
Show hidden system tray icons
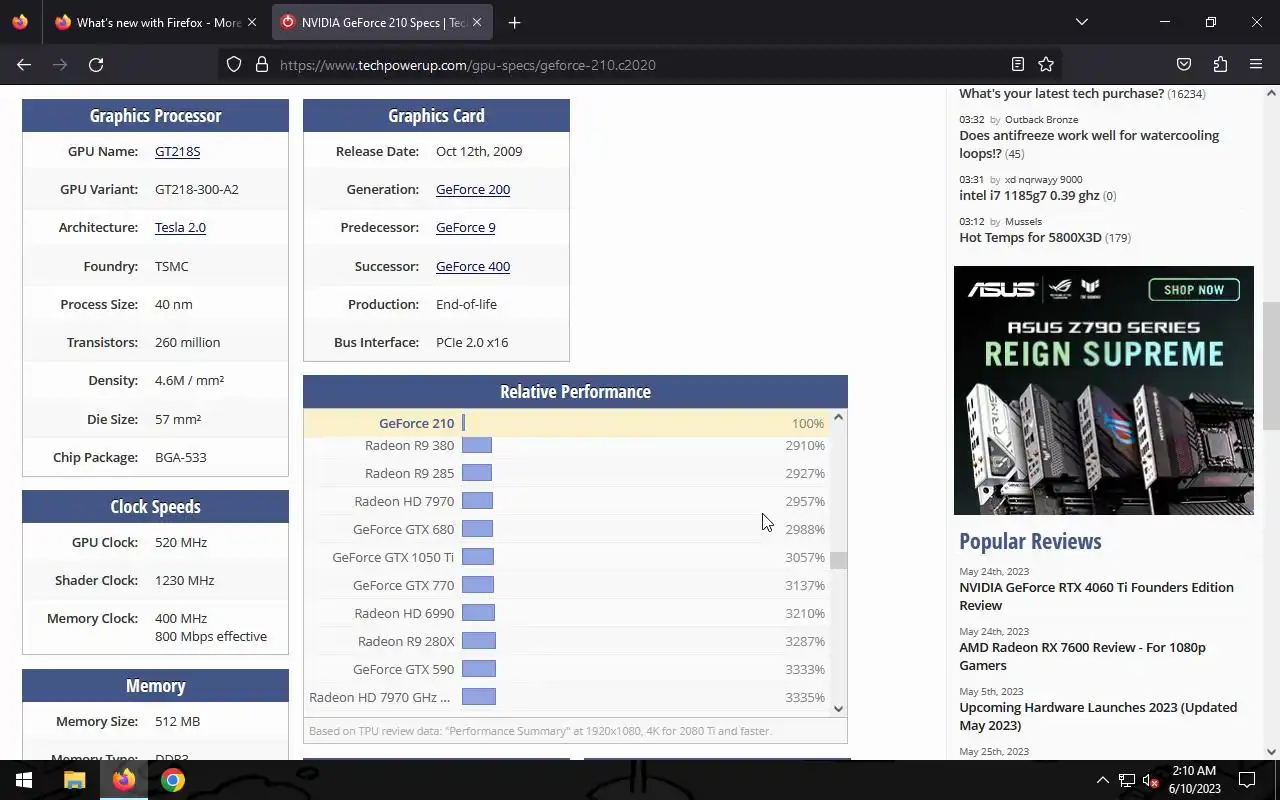pos(1102,780)
